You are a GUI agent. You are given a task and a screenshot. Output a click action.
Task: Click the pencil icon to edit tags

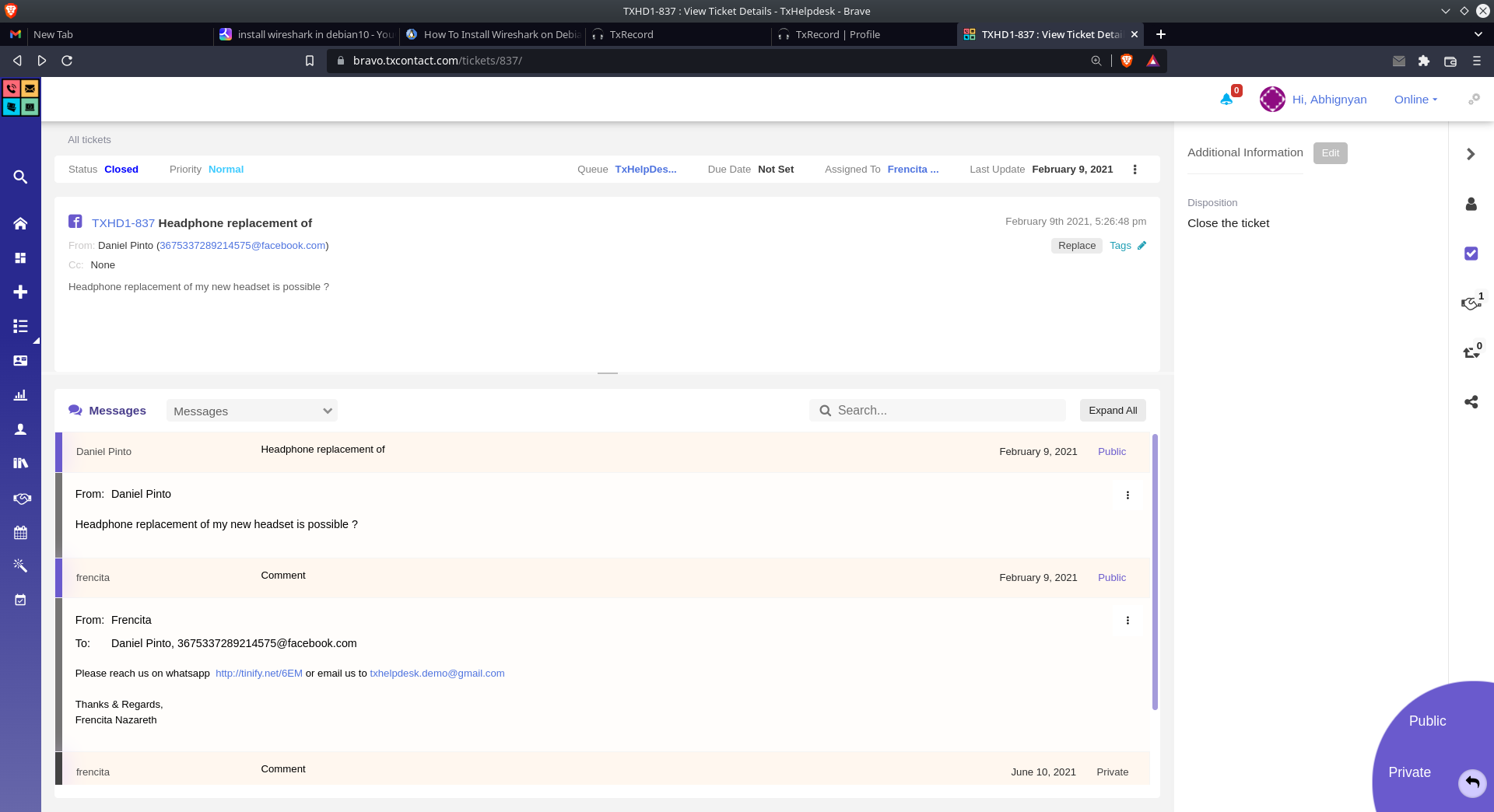pos(1142,246)
